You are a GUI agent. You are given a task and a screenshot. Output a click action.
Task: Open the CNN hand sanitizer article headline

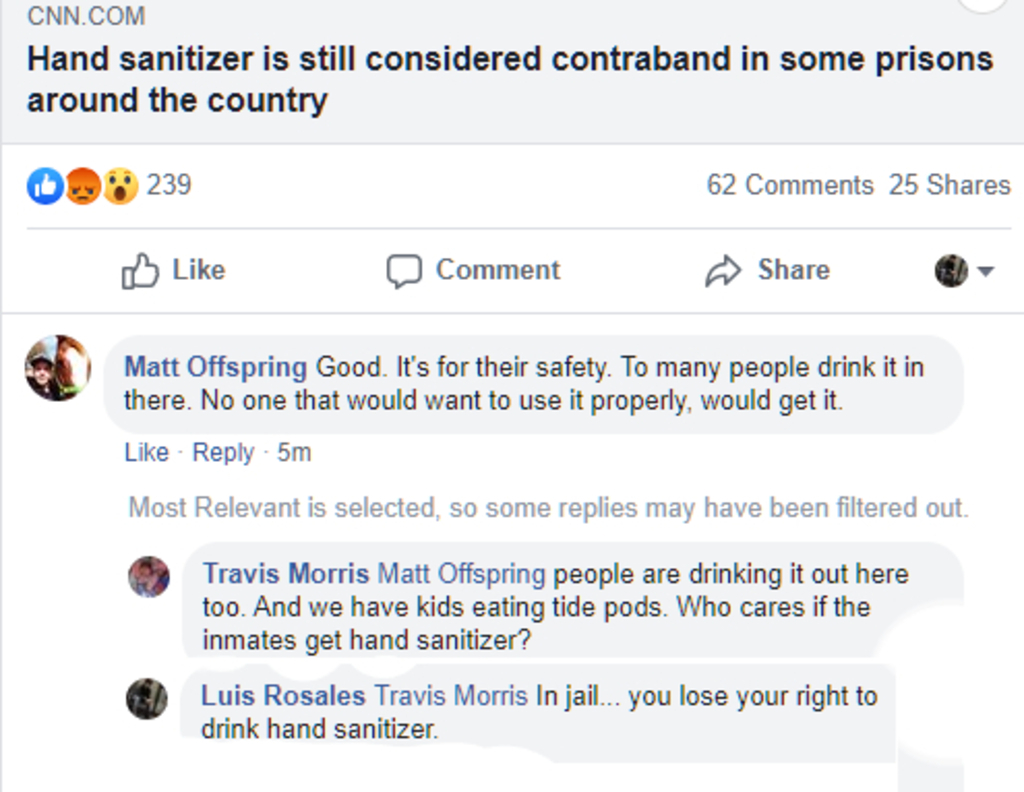[x=510, y=79]
